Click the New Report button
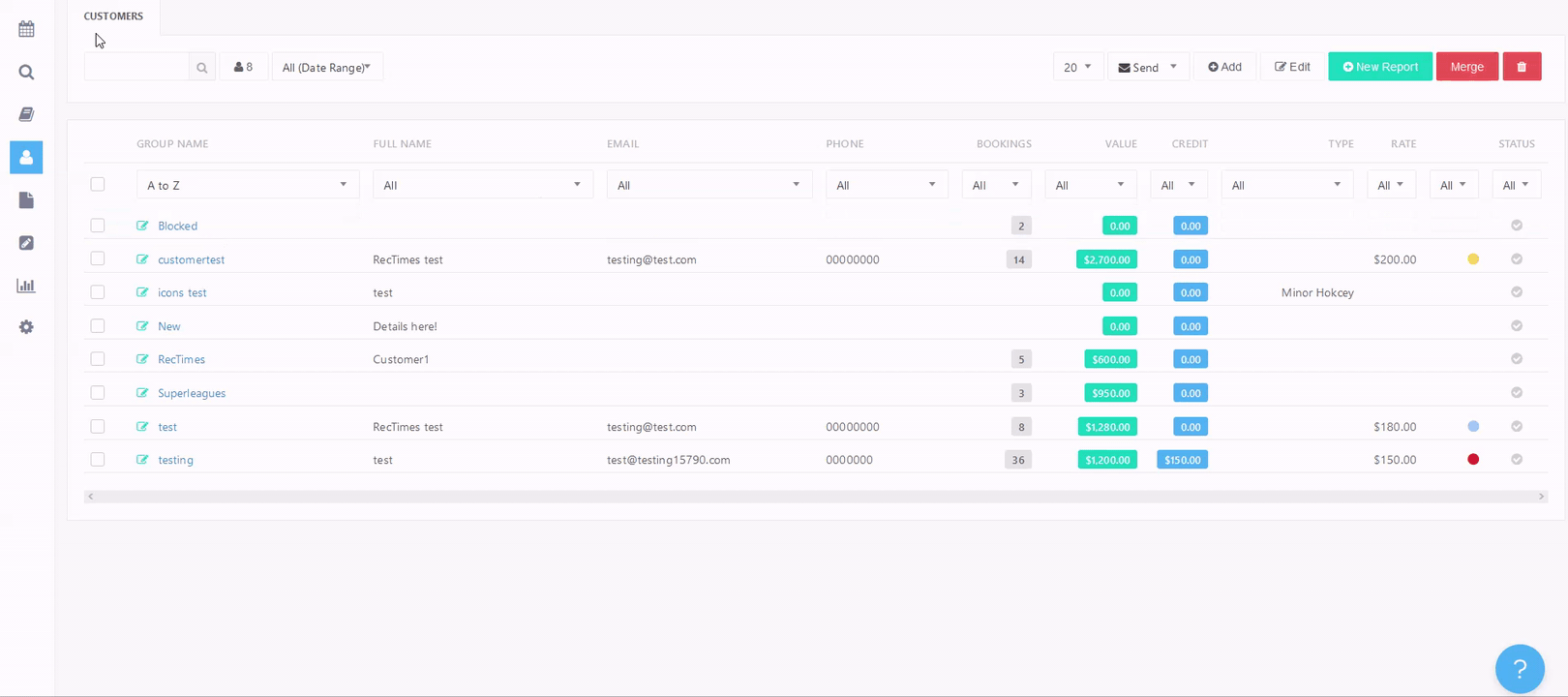The height and width of the screenshot is (697, 1568). pos(1379,67)
